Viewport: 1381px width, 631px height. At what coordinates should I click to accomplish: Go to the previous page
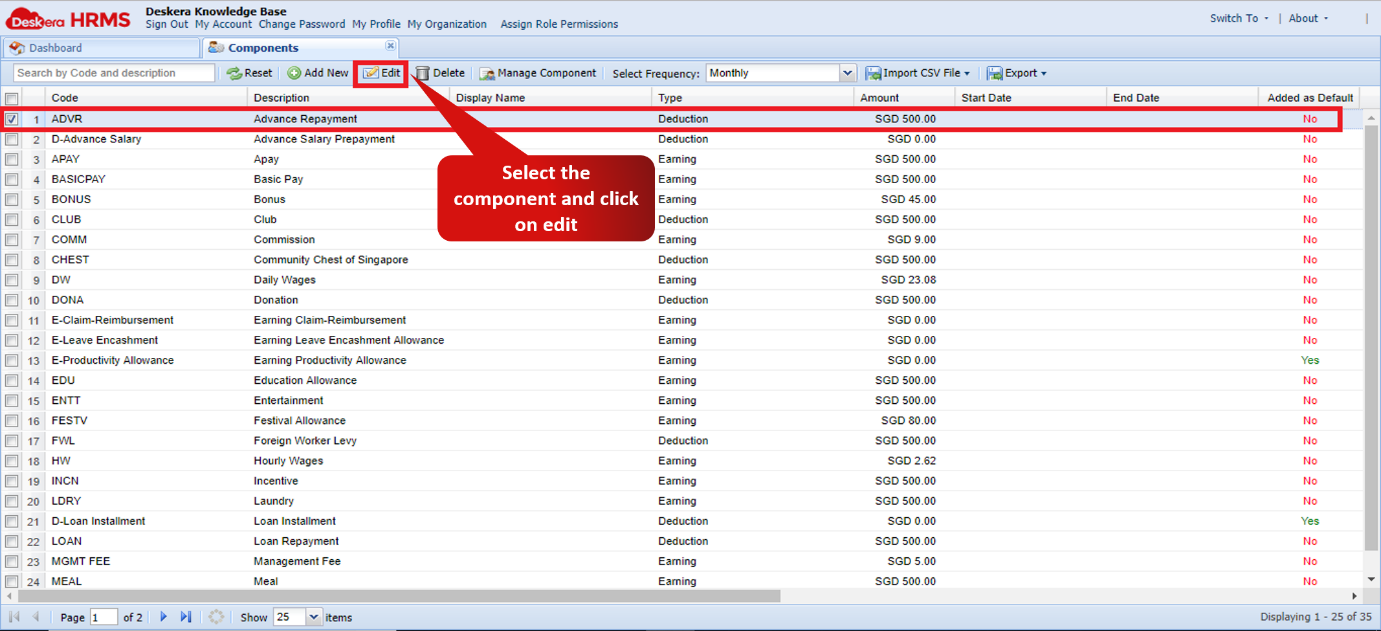[36, 617]
